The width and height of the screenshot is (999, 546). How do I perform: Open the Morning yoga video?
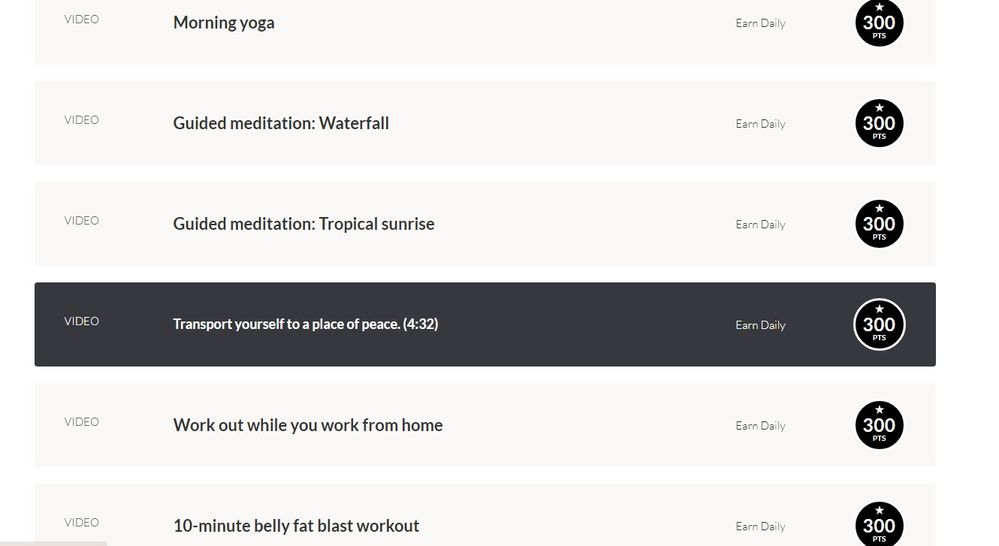[x=224, y=23]
